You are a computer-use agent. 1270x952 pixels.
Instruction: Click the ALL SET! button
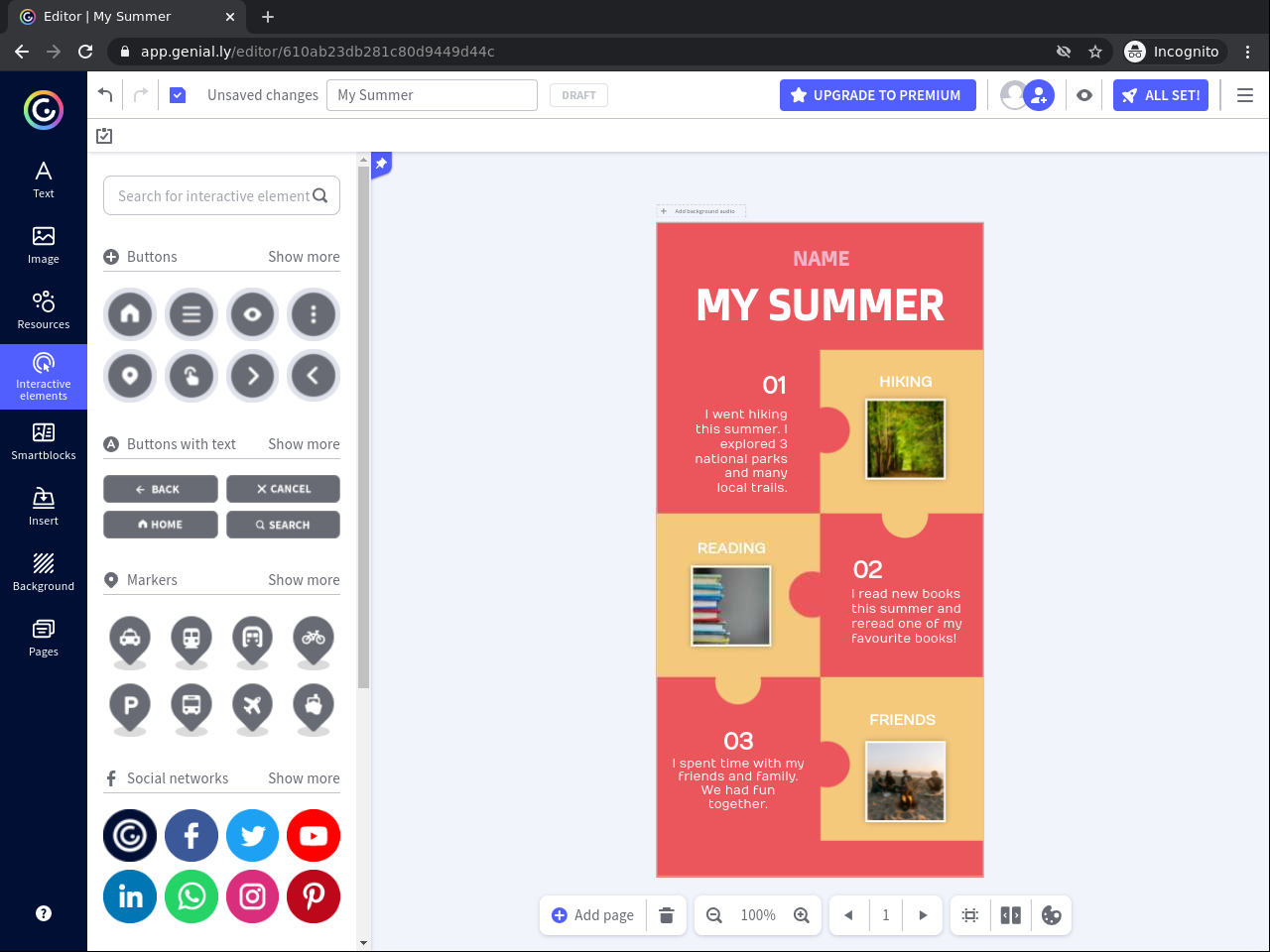tap(1161, 95)
